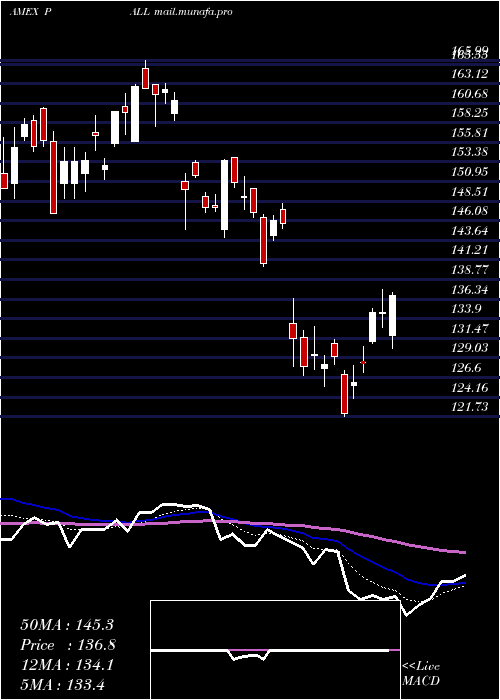Click the 148.51 price level label
The height and width of the screenshot is (700, 500).
[x=470, y=192]
